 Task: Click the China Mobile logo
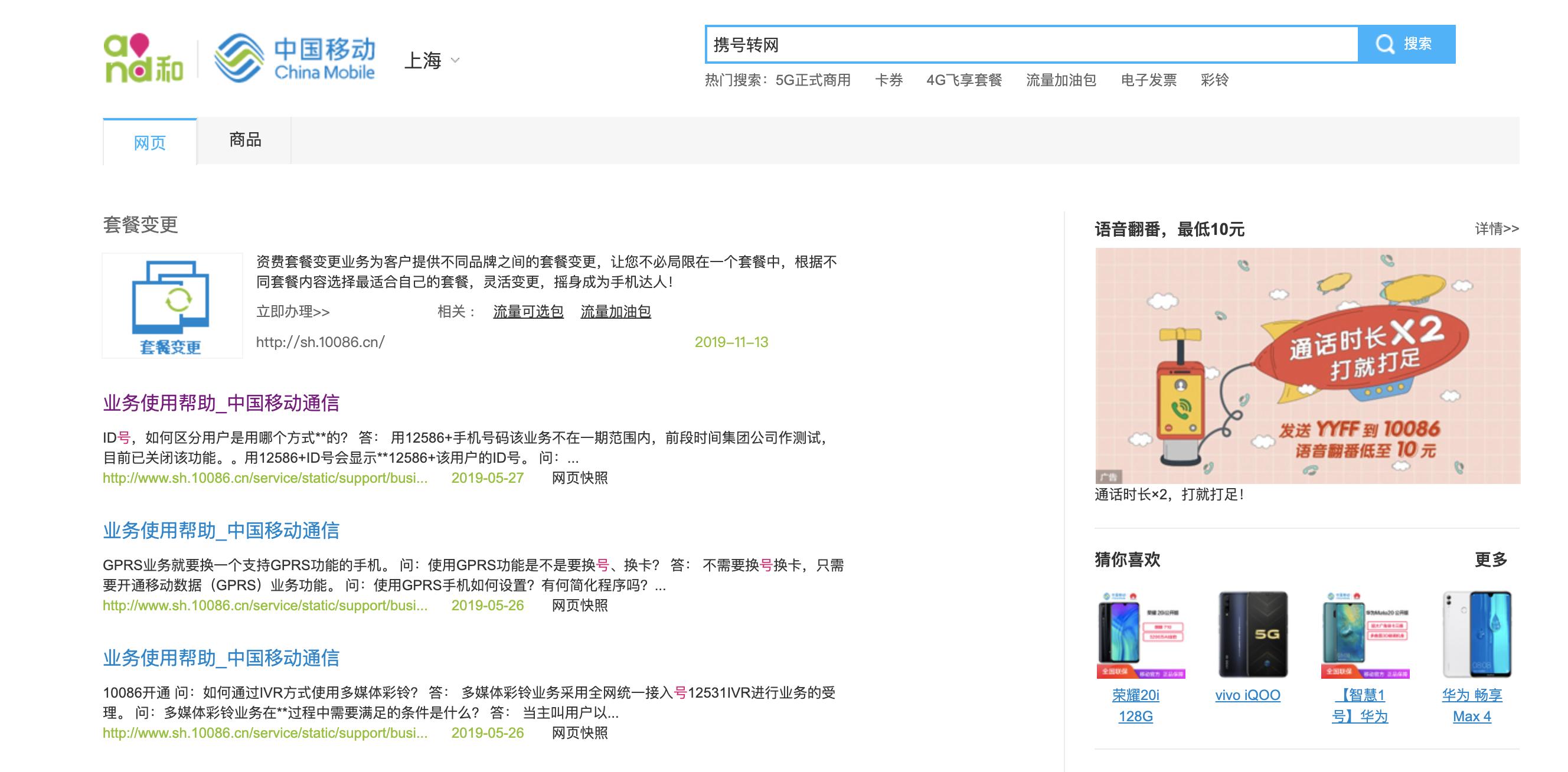coord(295,58)
